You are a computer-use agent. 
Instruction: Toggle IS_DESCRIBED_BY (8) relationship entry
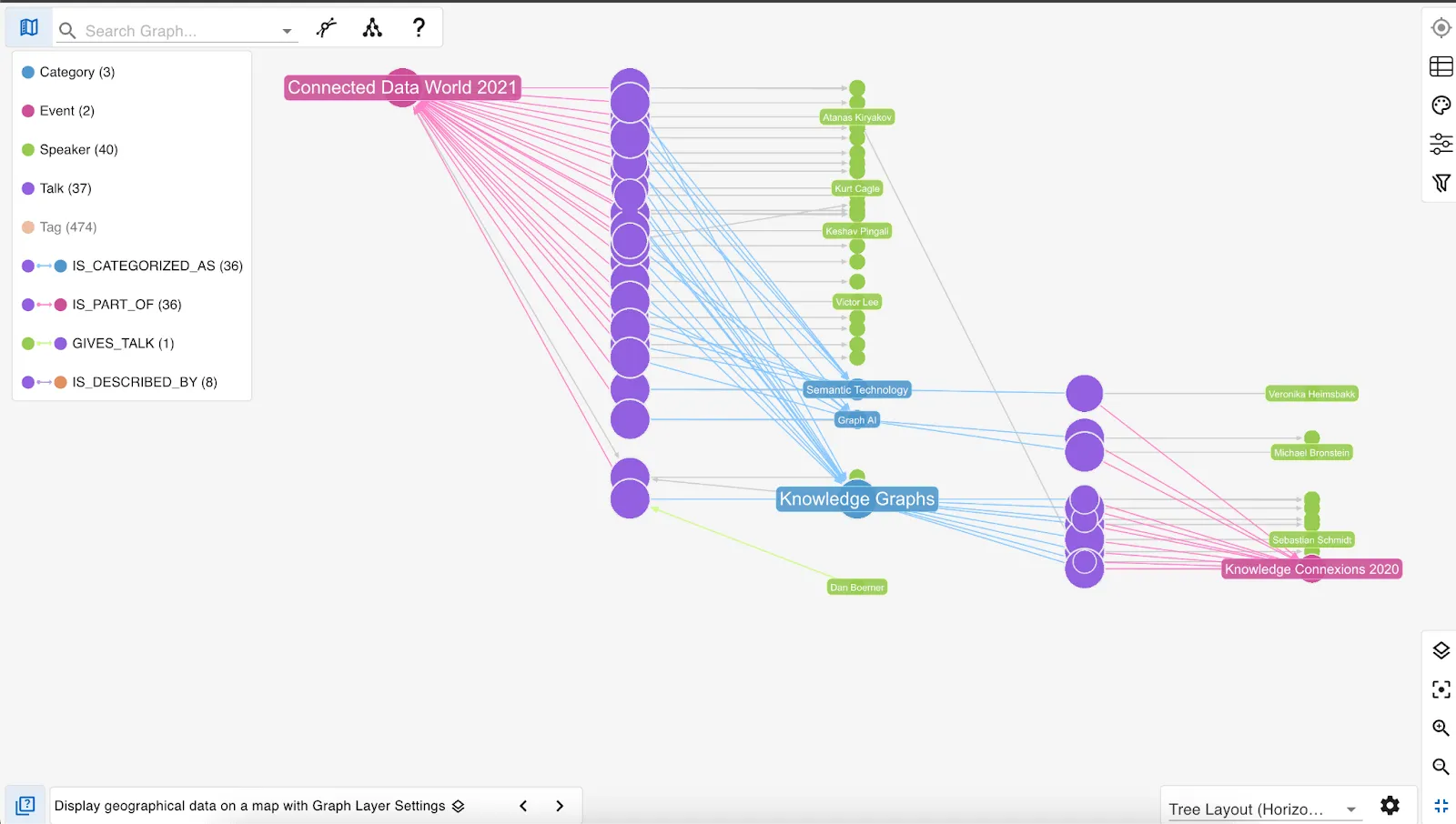pyautogui.click(x=120, y=382)
